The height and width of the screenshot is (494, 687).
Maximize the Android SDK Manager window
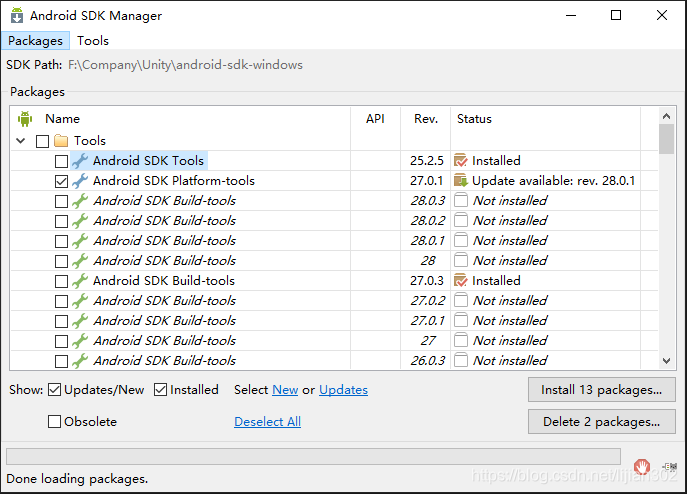(616, 15)
